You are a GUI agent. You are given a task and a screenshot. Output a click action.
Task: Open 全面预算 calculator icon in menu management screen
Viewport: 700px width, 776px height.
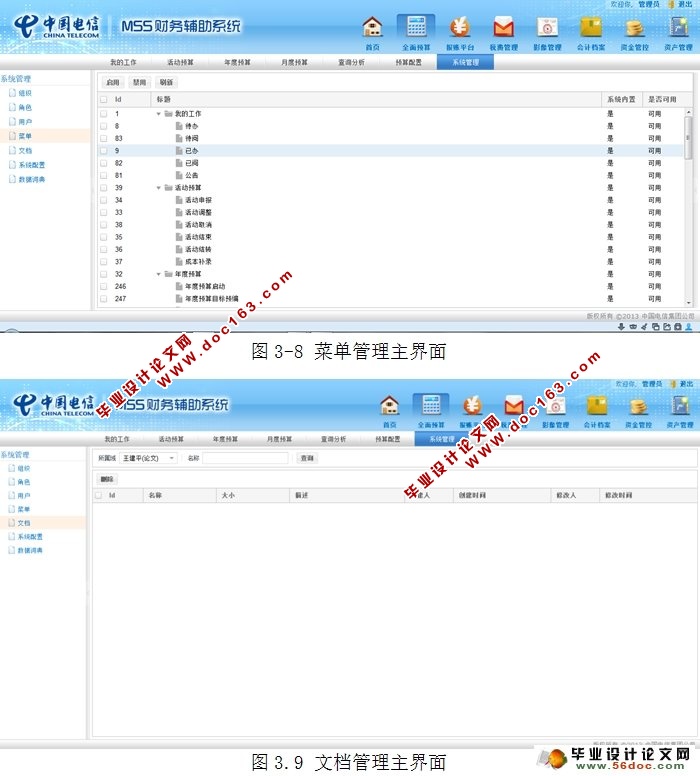tap(416, 26)
